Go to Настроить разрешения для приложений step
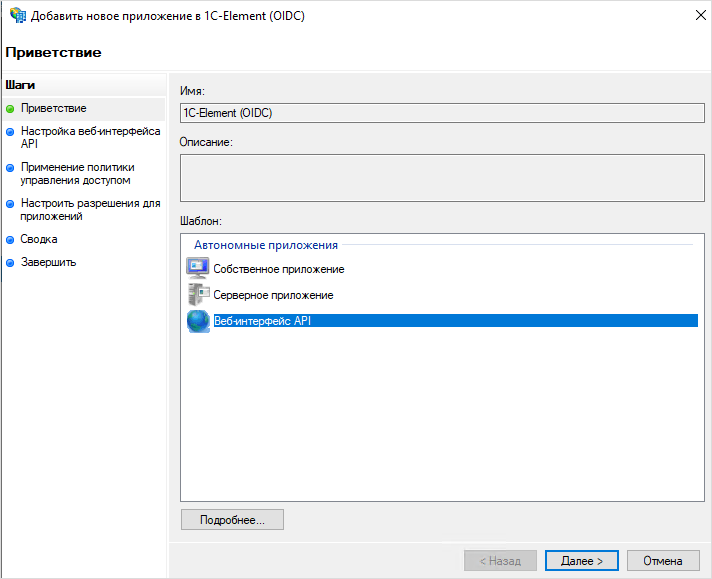This screenshot has height=579, width=712. (x=90, y=209)
